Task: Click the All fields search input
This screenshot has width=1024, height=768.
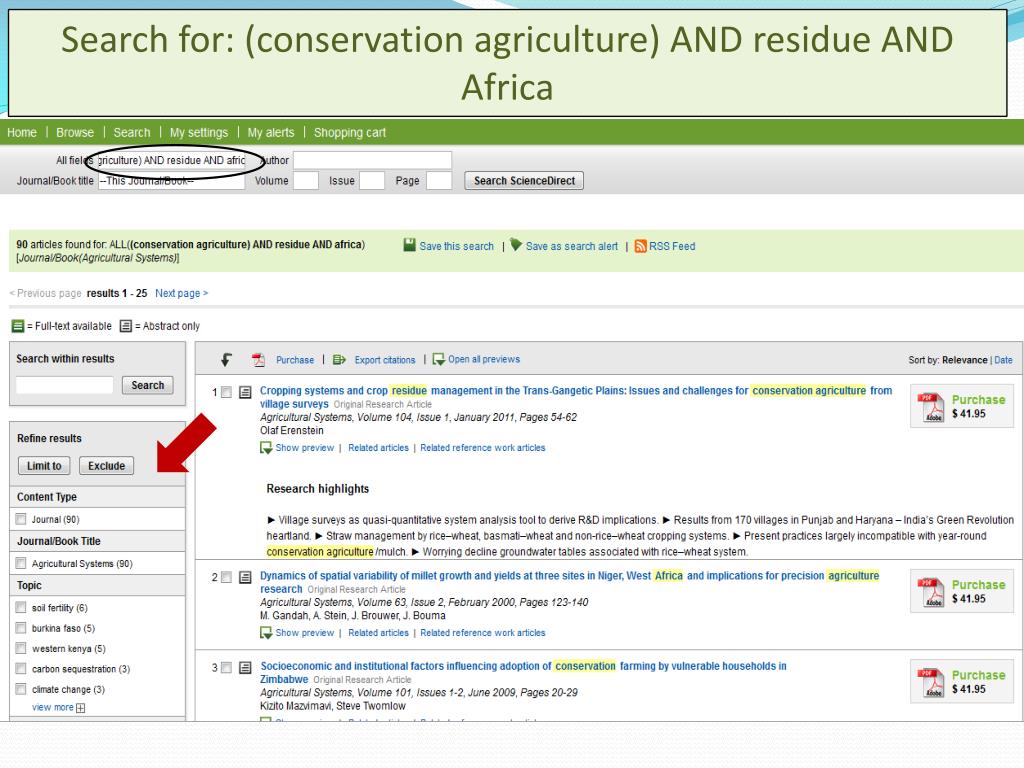Action: (171, 160)
